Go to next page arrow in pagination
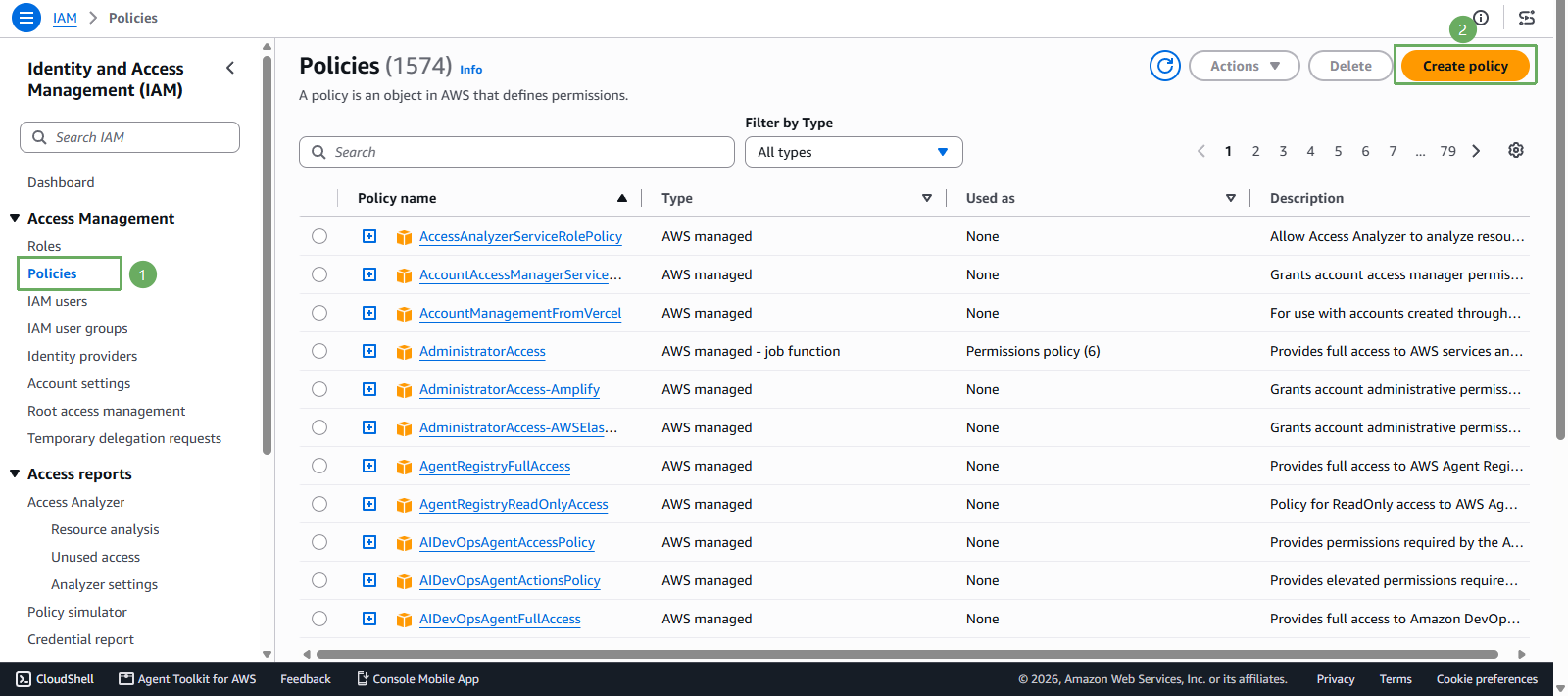Viewport: 1568px width, 696px height. click(x=1476, y=151)
